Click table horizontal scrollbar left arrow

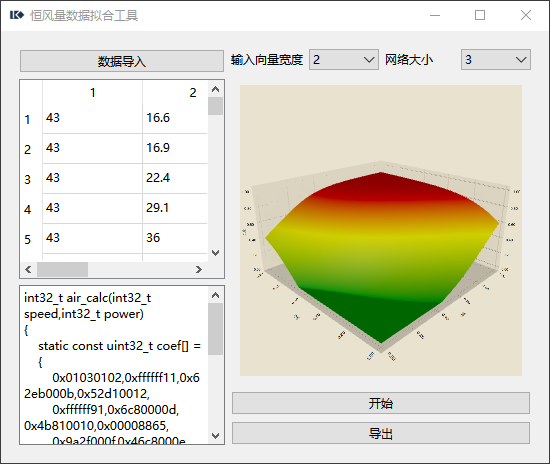pyautogui.click(x=28, y=269)
